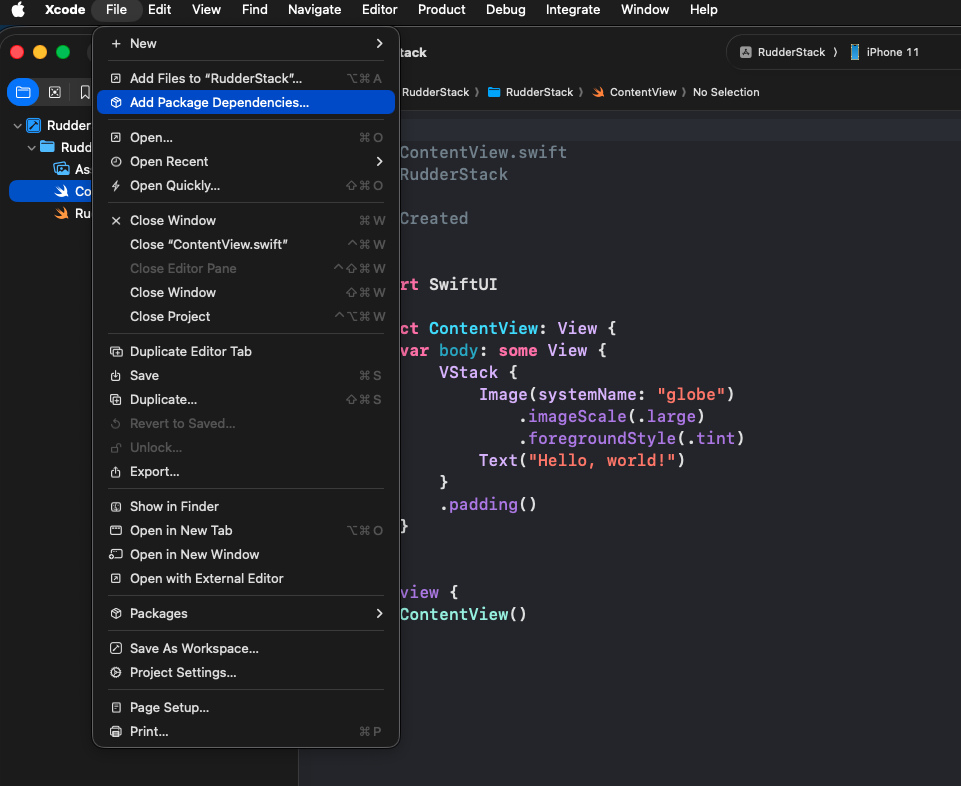Collapse the Rudd group folder chevron

pyautogui.click(x=31, y=148)
